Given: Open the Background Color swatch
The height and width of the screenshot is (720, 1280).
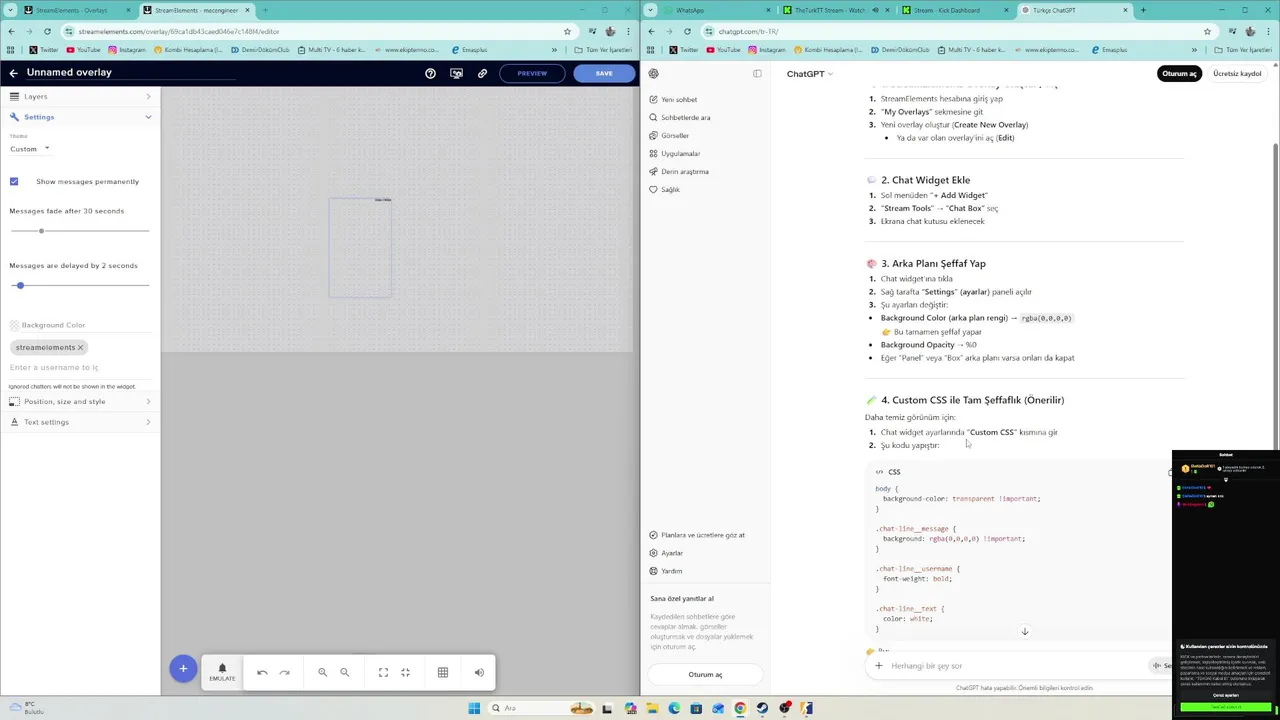Looking at the screenshot, I should (14, 325).
